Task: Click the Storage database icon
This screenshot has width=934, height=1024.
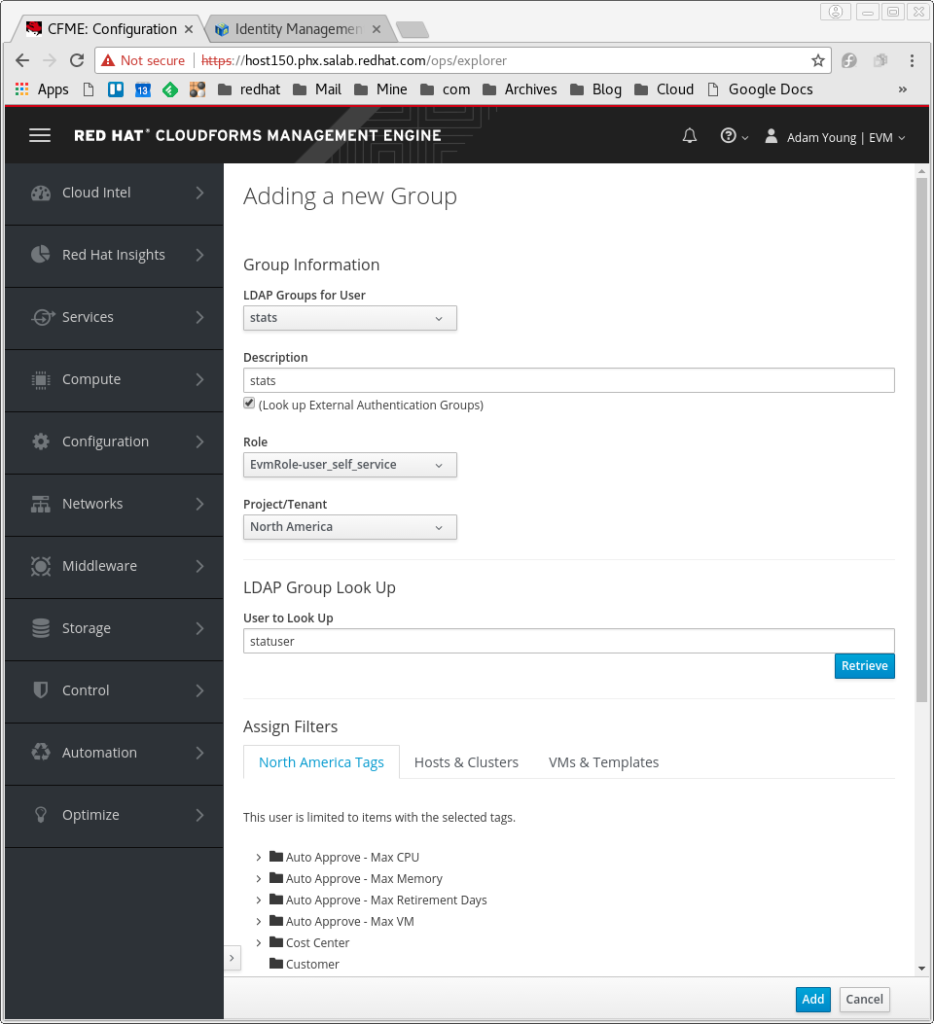Action: 40,628
